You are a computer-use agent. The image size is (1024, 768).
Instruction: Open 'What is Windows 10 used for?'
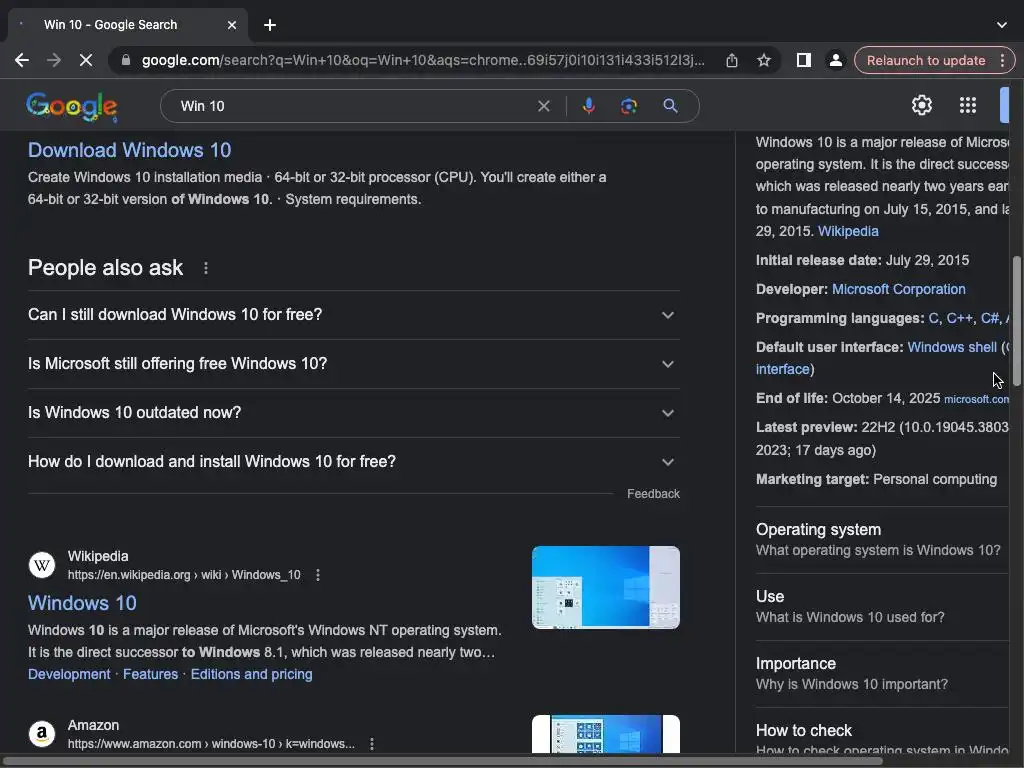click(882, 607)
